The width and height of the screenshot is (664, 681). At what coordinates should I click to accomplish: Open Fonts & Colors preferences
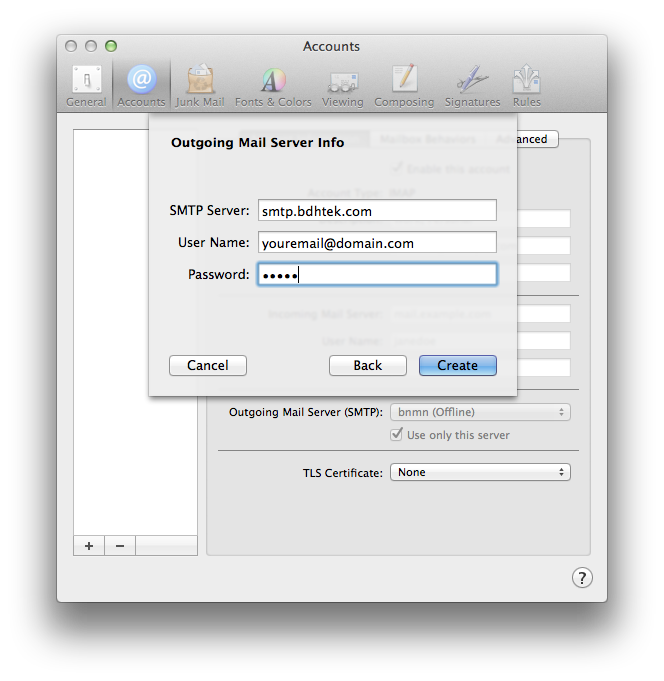[x=273, y=86]
